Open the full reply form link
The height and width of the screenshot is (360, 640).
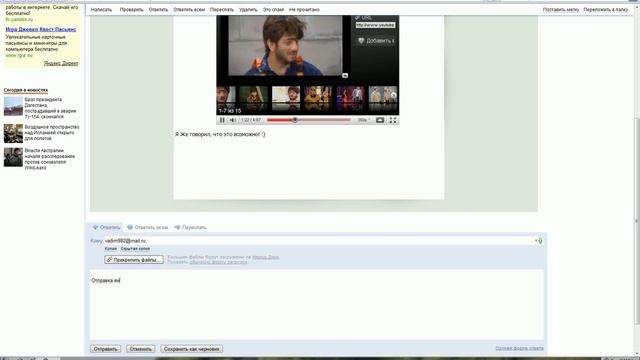[x=519, y=348]
